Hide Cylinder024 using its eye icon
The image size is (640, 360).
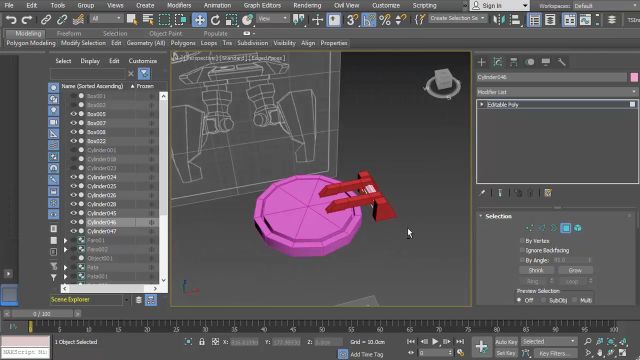coord(73,177)
